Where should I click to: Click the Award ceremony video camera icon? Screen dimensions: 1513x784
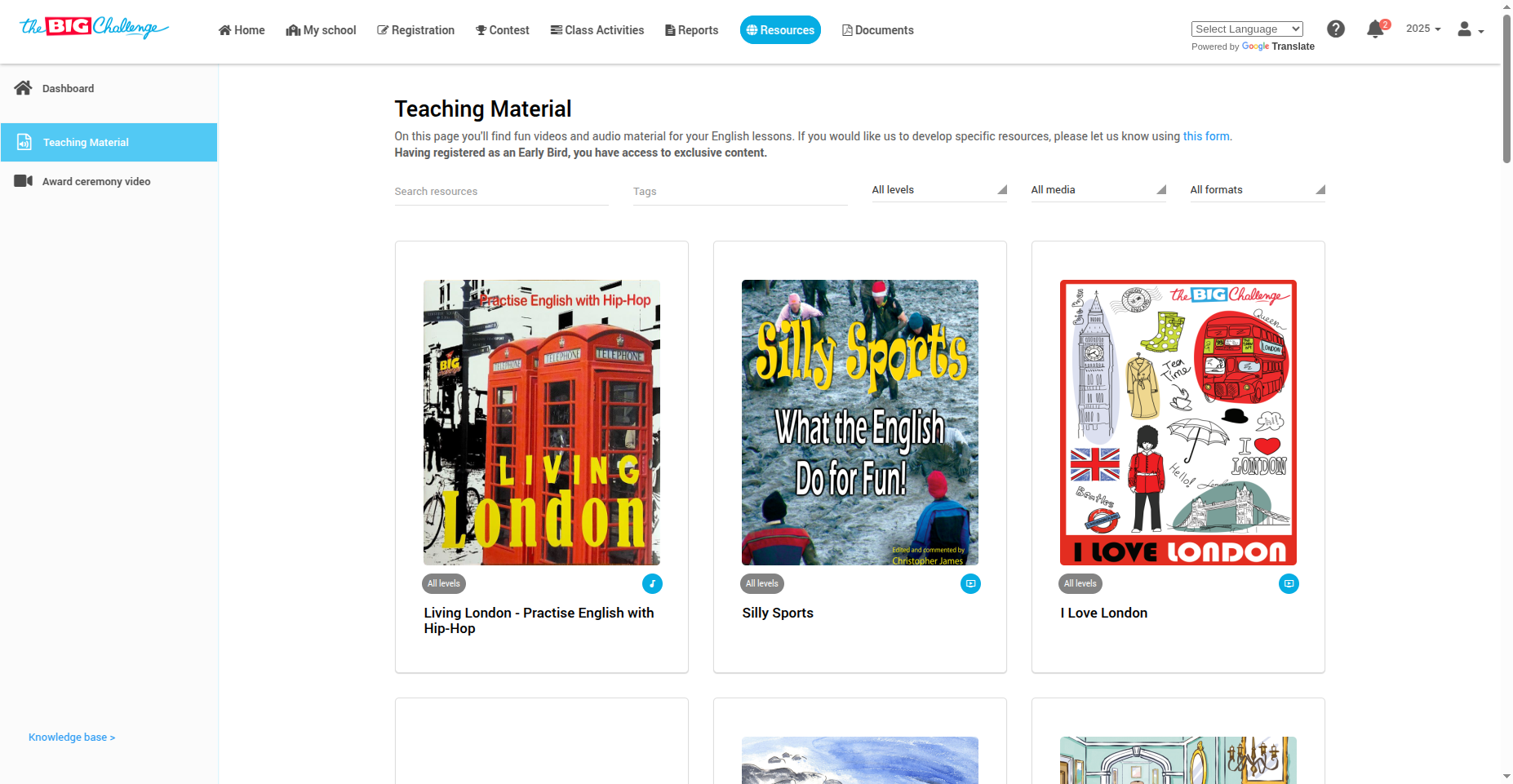click(x=24, y=181)
